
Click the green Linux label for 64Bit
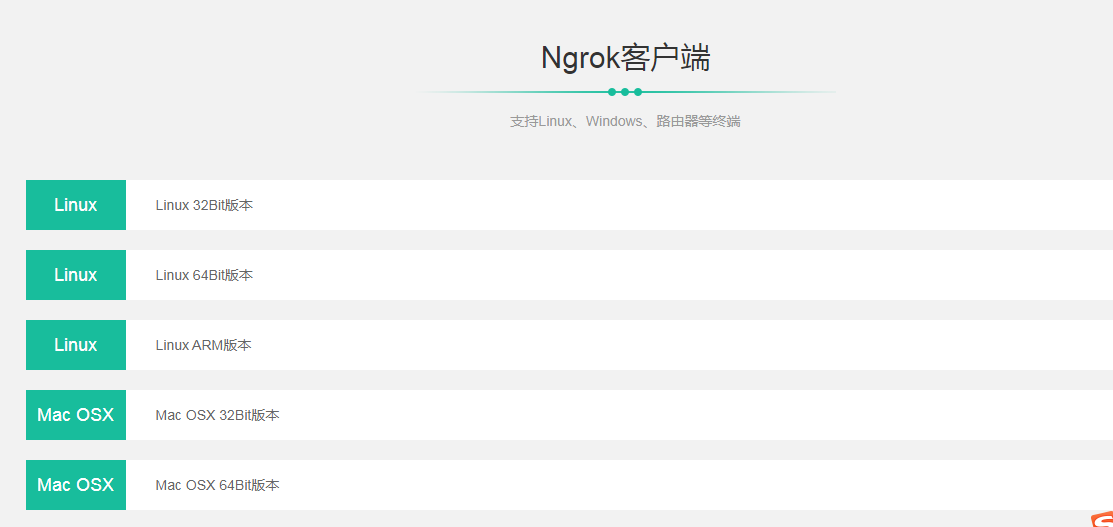pyautogui.click(x=76, y=275)
